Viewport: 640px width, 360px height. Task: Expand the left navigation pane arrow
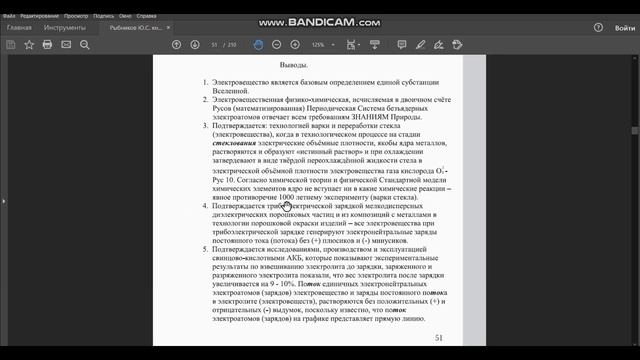pyautogui.click(x=3, y=201)
